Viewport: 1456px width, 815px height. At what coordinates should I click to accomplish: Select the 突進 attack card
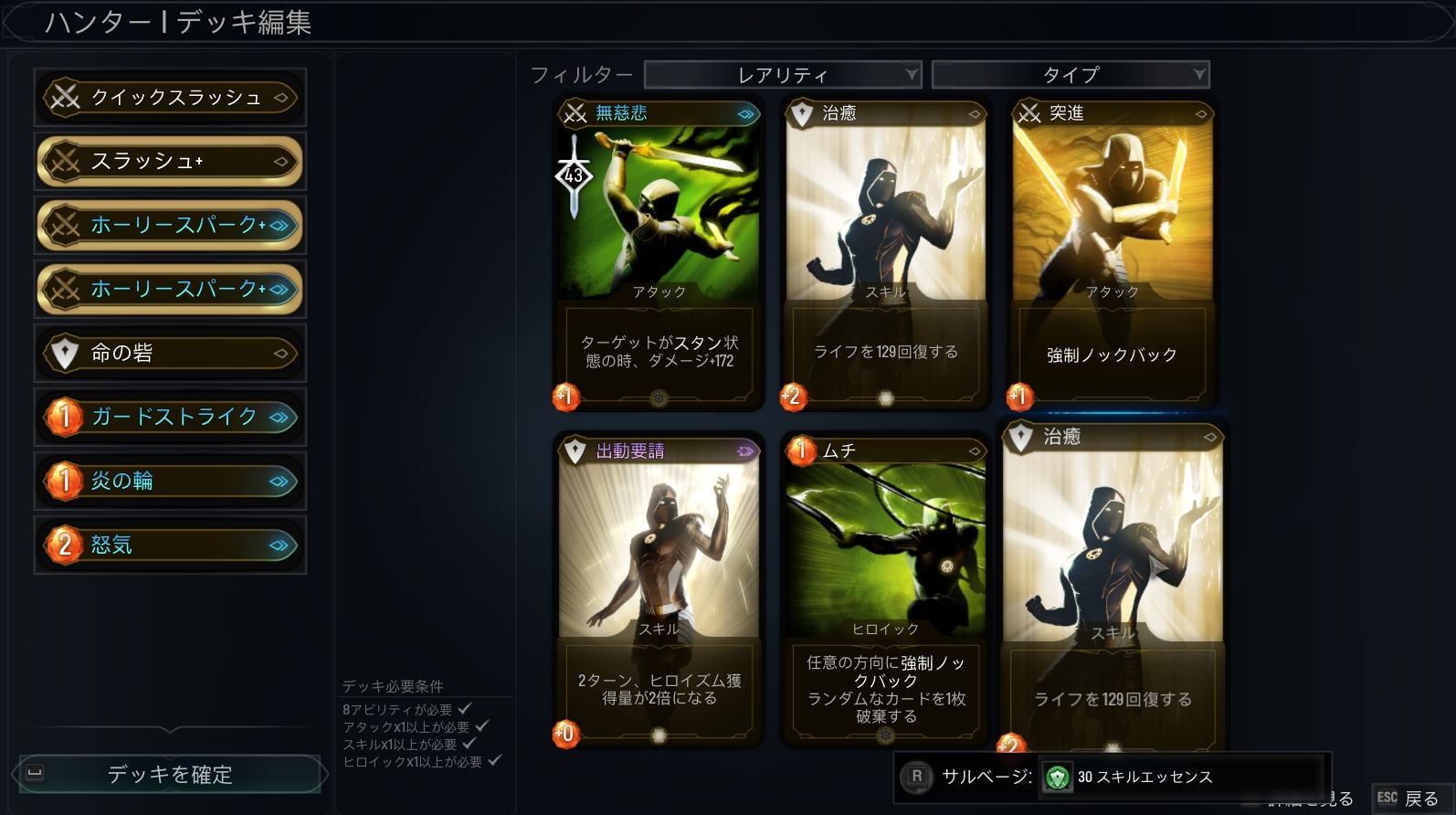coord(1113,253)
